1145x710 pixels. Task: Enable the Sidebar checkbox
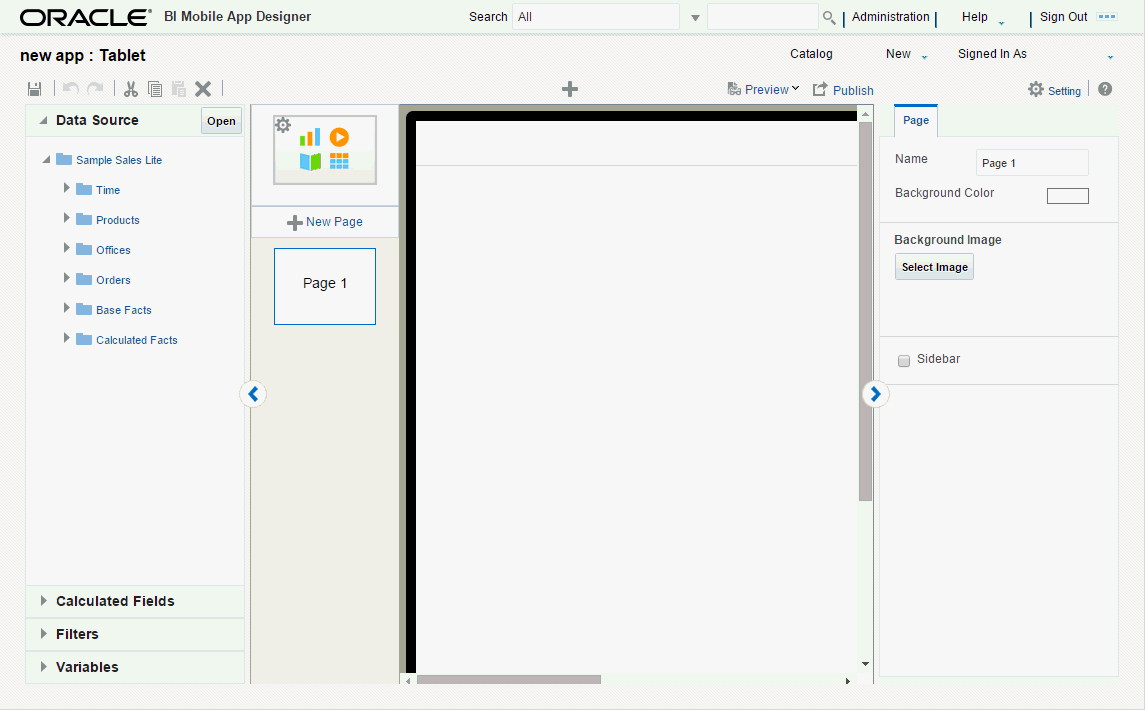coord(904,361)
